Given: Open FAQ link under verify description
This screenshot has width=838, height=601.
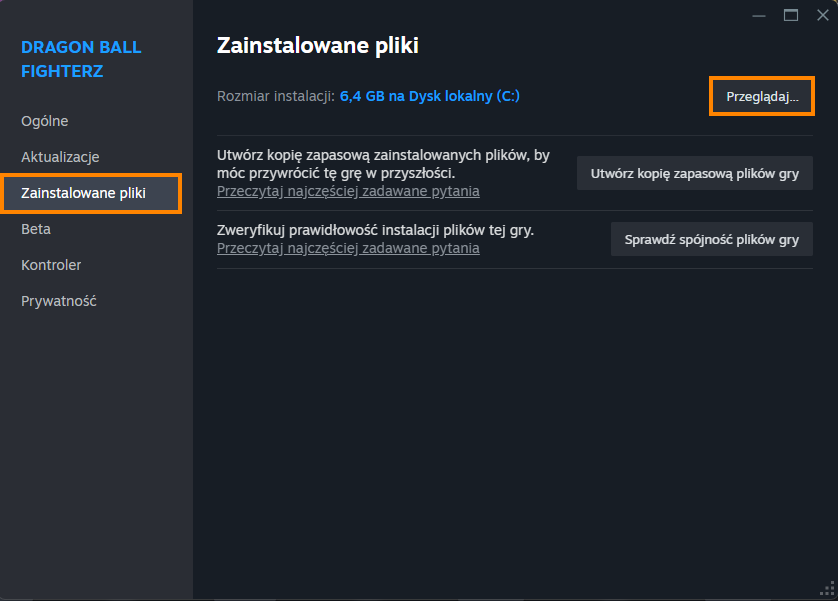Looking at the screenshot, I should point(348,248).
